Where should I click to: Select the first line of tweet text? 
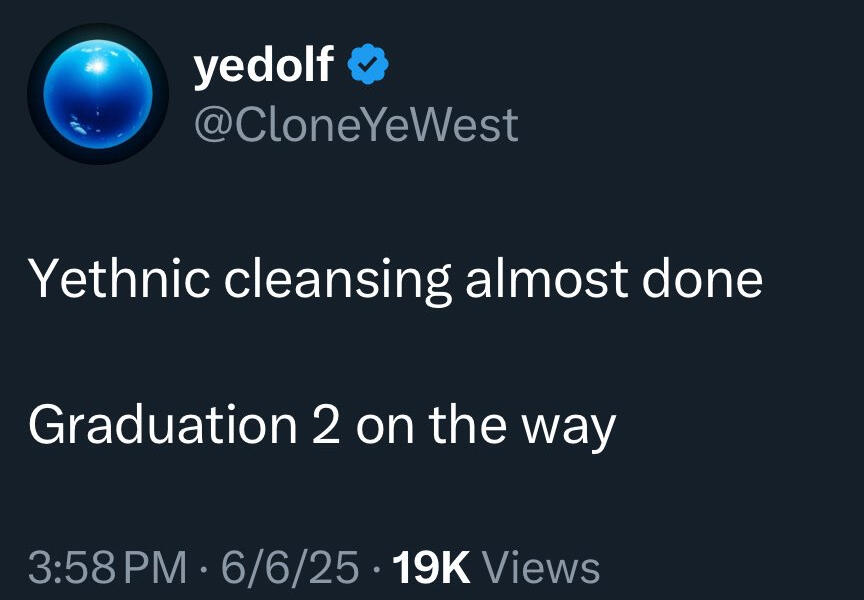click(395, 279)
